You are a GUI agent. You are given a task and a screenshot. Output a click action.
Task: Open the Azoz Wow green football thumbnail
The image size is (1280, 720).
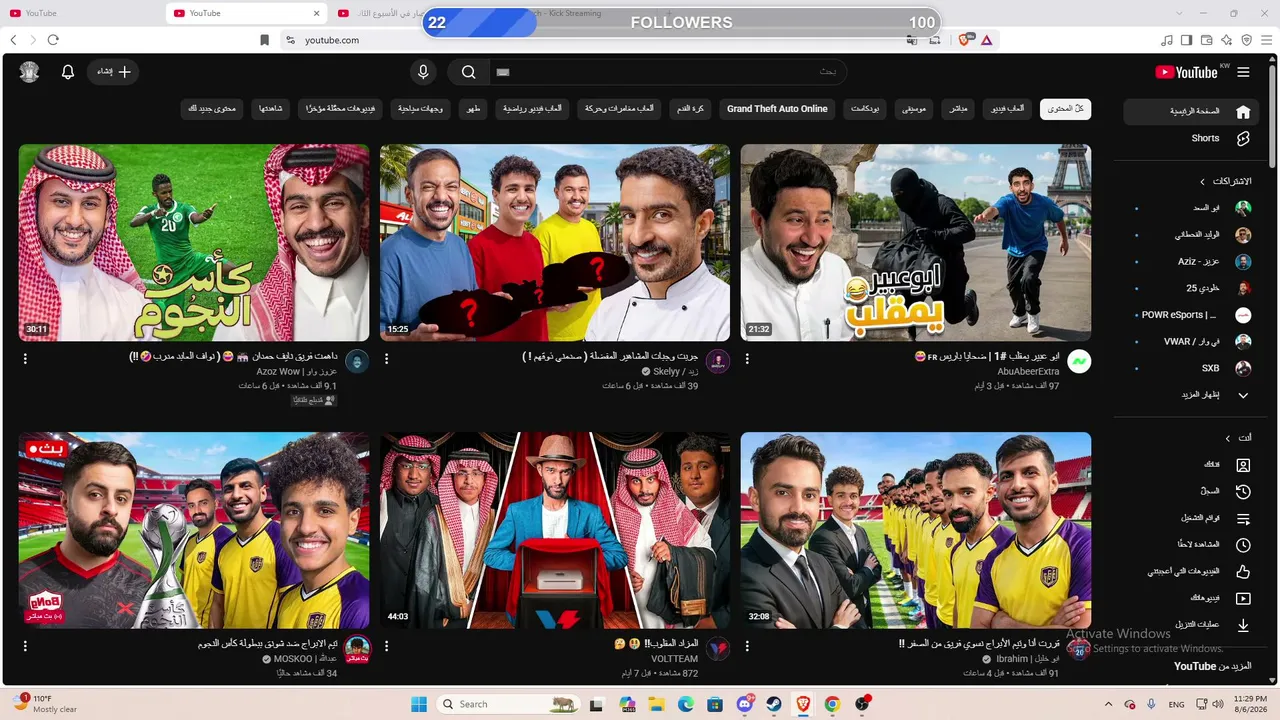coord(194,243)
